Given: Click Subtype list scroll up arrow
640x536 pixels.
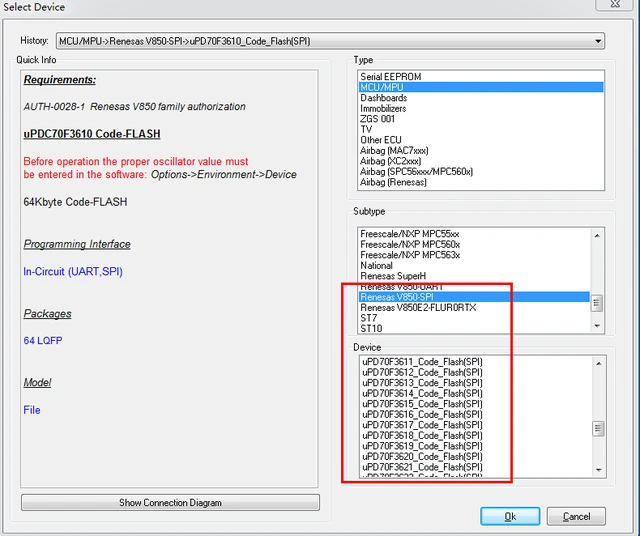Looking at the screenshot, I should pos(597,236).
